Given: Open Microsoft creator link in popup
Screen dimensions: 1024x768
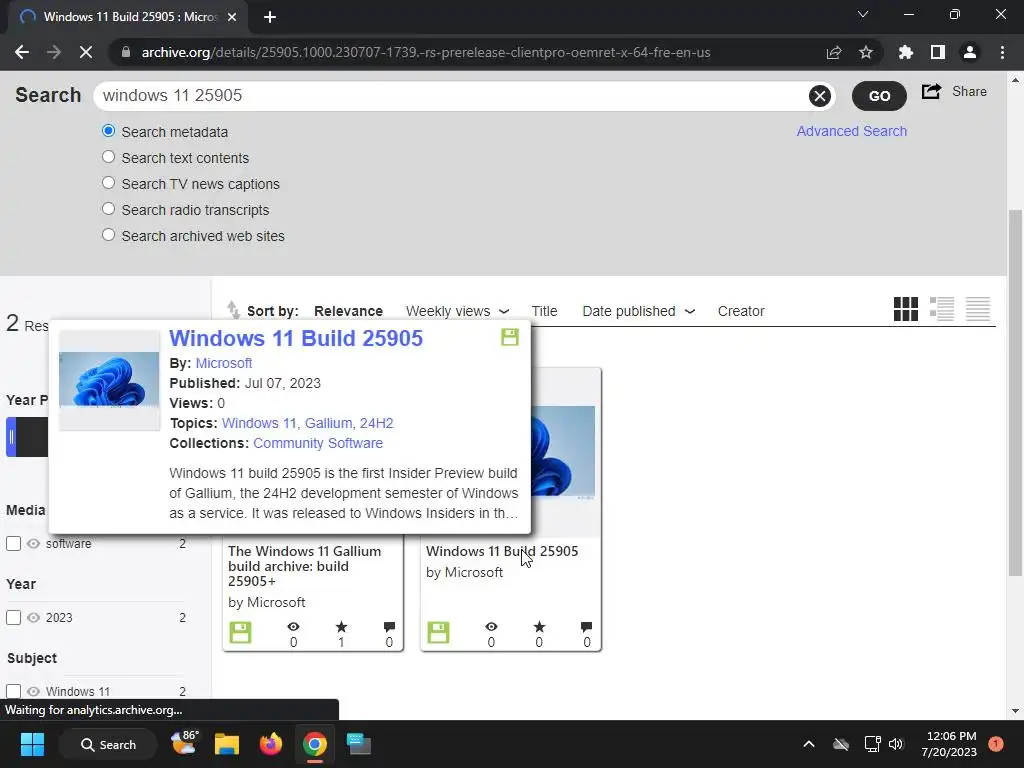Looking at the screenshot, I should point(223,363).
